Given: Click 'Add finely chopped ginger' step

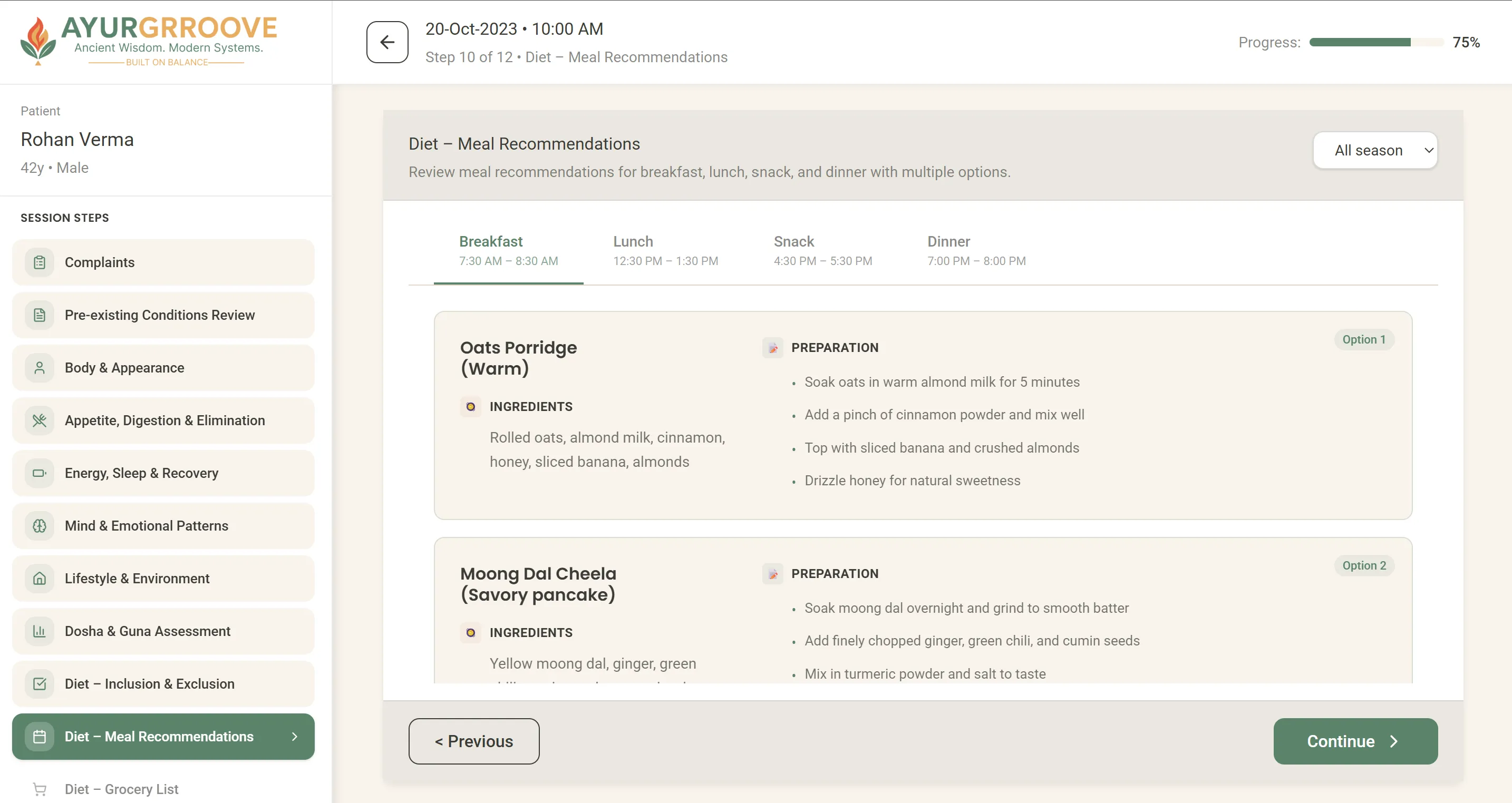Looking at the screenshot, I should (972, 641).
